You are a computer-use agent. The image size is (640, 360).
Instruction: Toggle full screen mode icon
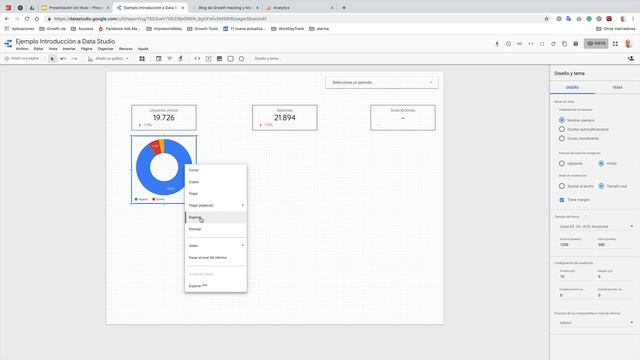coord(542,44)
